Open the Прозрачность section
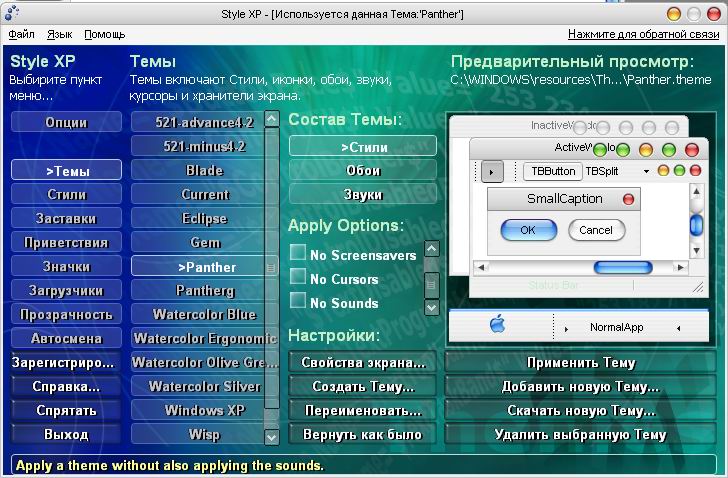Viewport: 728px width, 478px height. [x=66, y=315]
